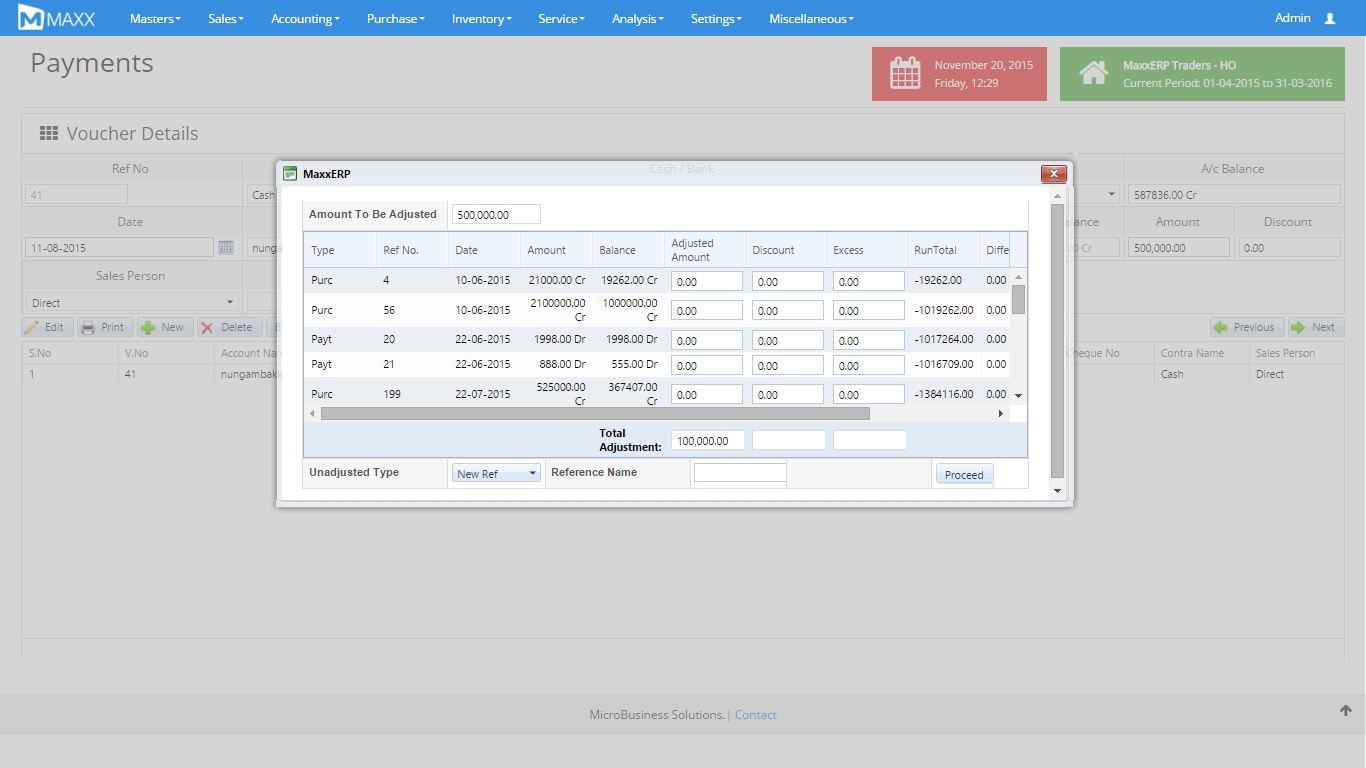Screen dimensions: 1366x768
Task: Follow the Contact link in footer
Action: click(755, 715)
